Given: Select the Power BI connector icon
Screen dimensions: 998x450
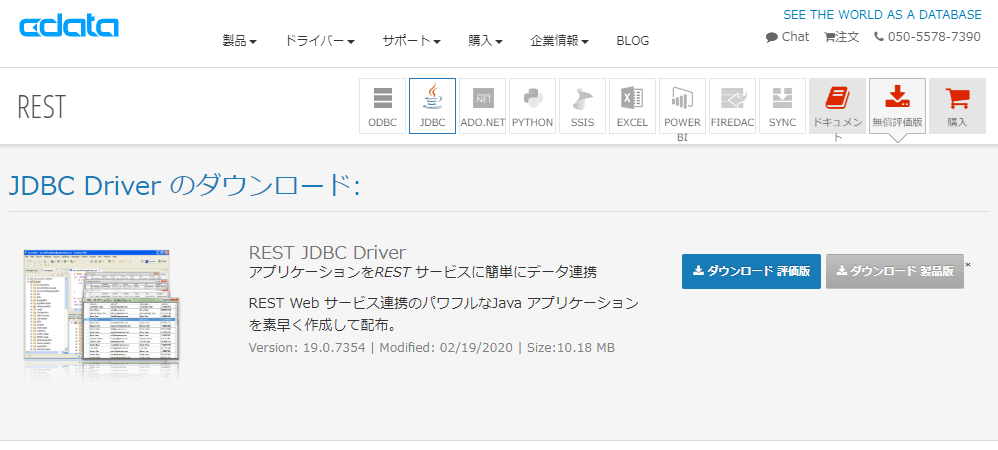Looking at the screenshot, I should (682, 106).
